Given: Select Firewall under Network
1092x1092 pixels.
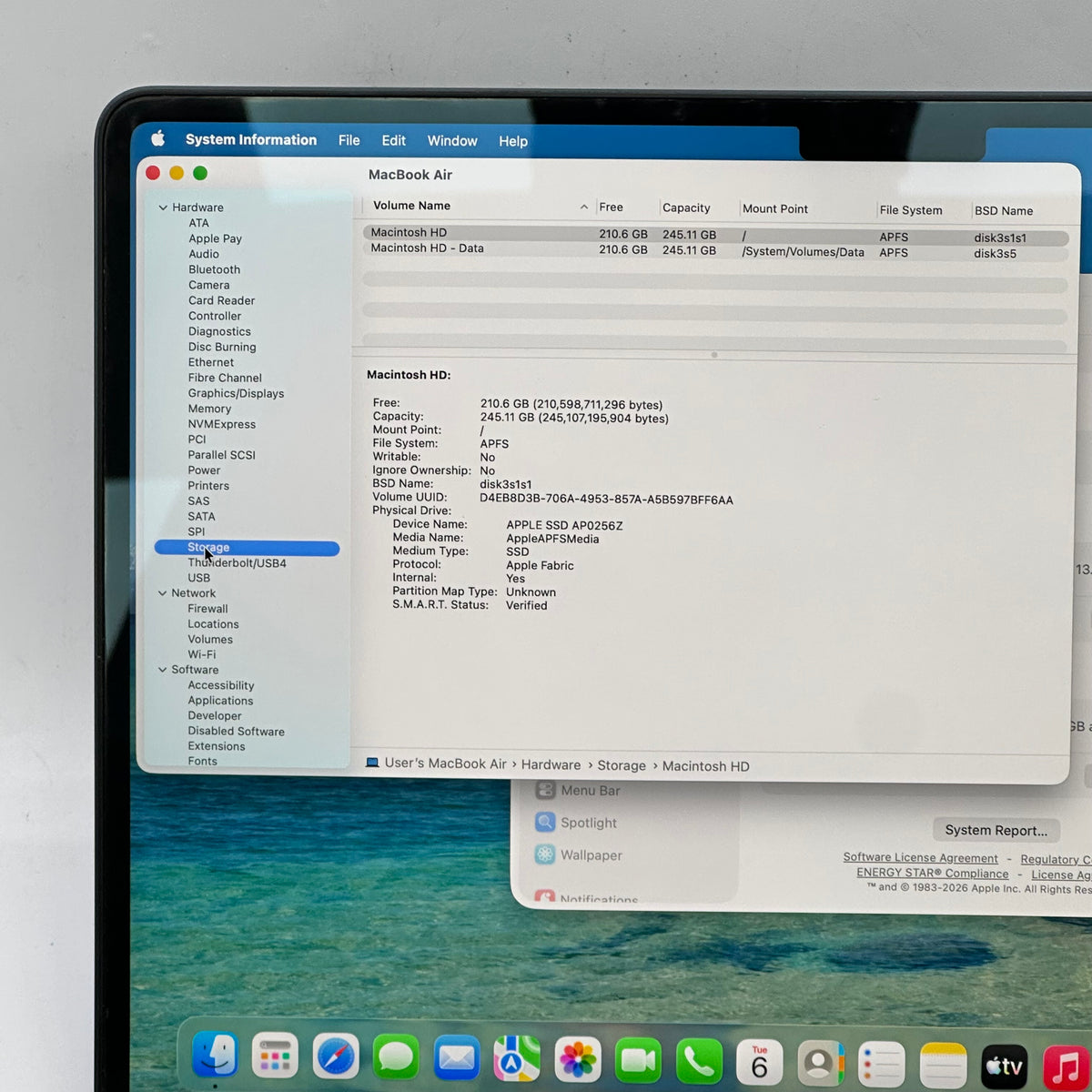Looking at the screenshot, I should [x=207, y=609].
